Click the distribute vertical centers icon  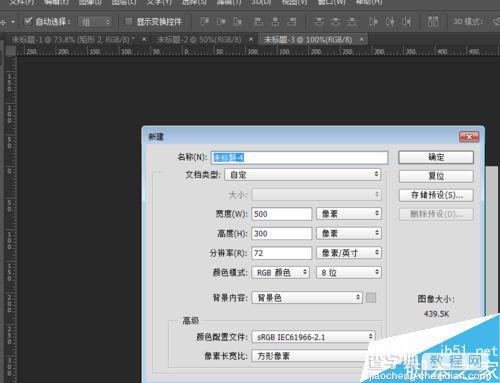click(x=335, y=22)
